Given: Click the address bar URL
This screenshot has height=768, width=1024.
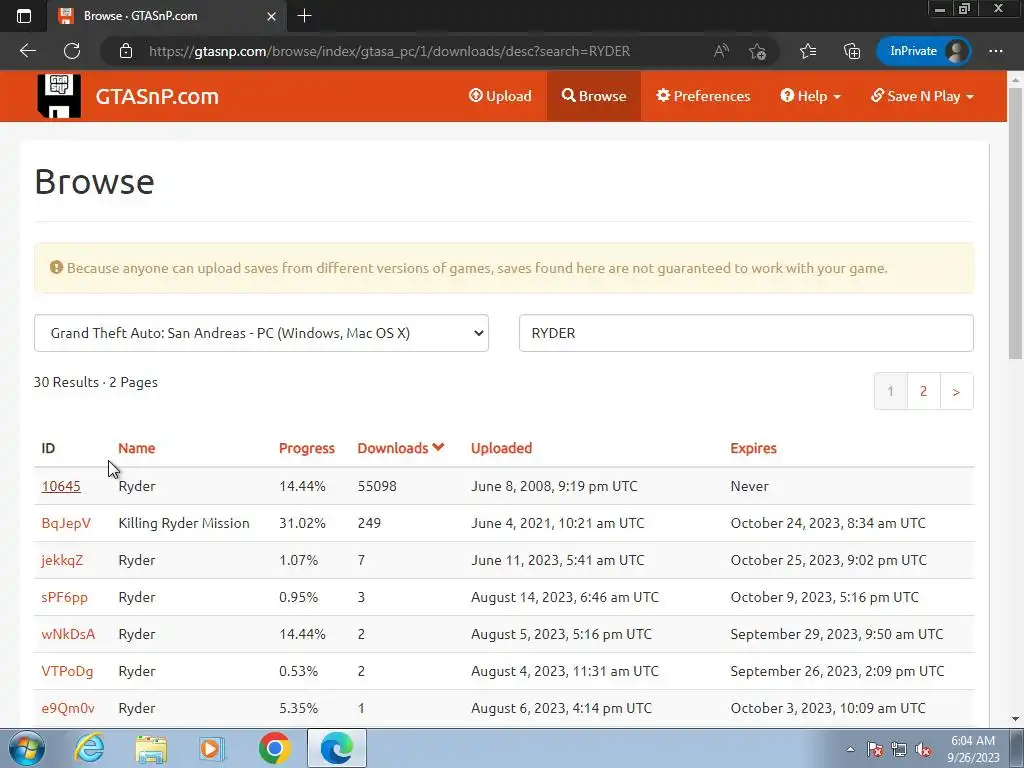Looking at the screenshot, I should [389, 51].
